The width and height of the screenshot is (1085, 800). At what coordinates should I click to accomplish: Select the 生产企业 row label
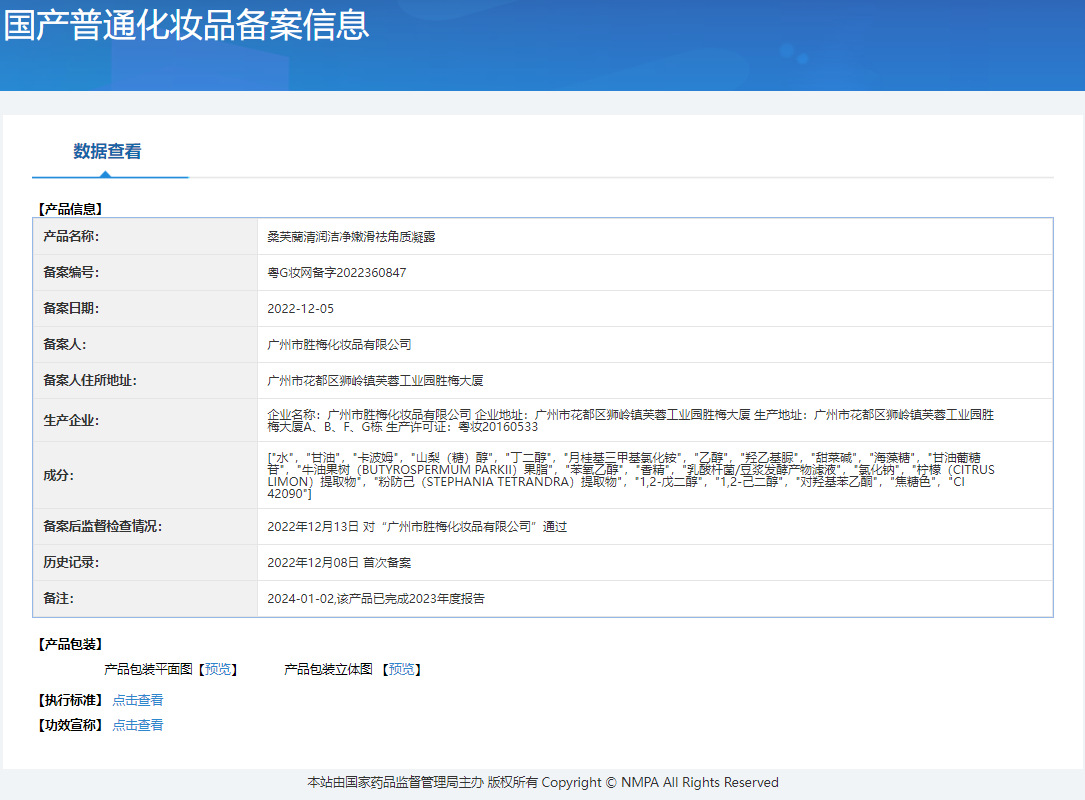pos(71,420)
